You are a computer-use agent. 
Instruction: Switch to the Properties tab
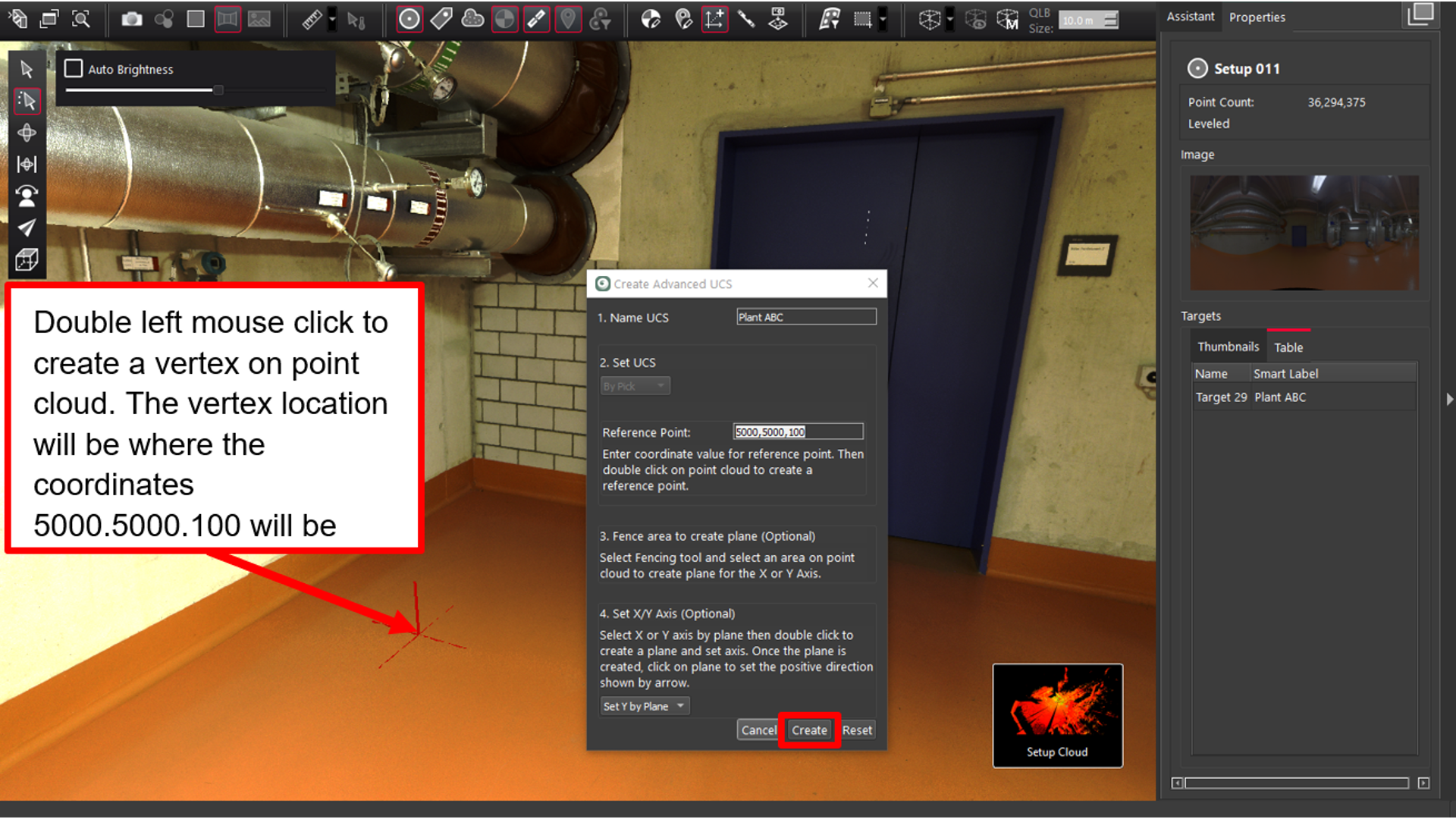click(x=1257, y=17)
